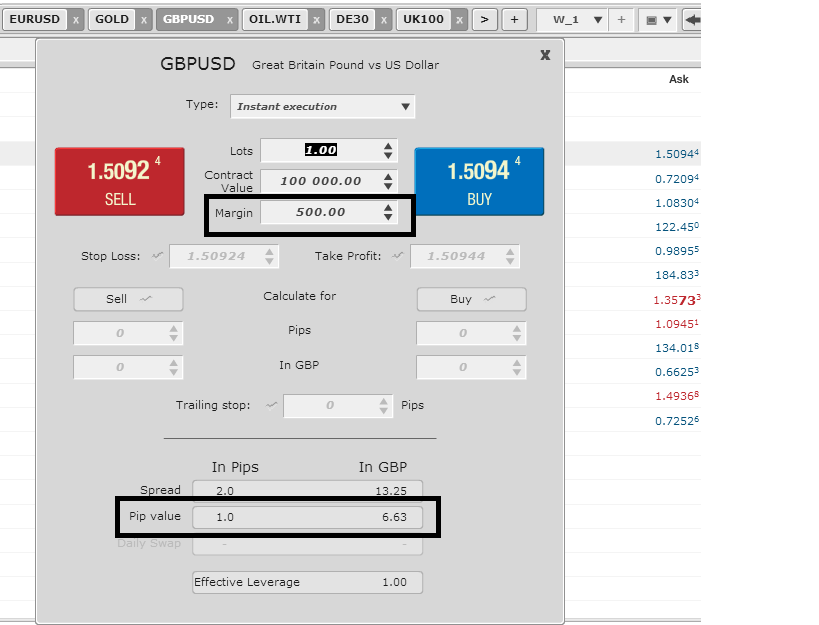The height and width of the screenshot is (625, 819).
Task: Select the 122.45 ask price row
Action: click(x=677, y=227)
